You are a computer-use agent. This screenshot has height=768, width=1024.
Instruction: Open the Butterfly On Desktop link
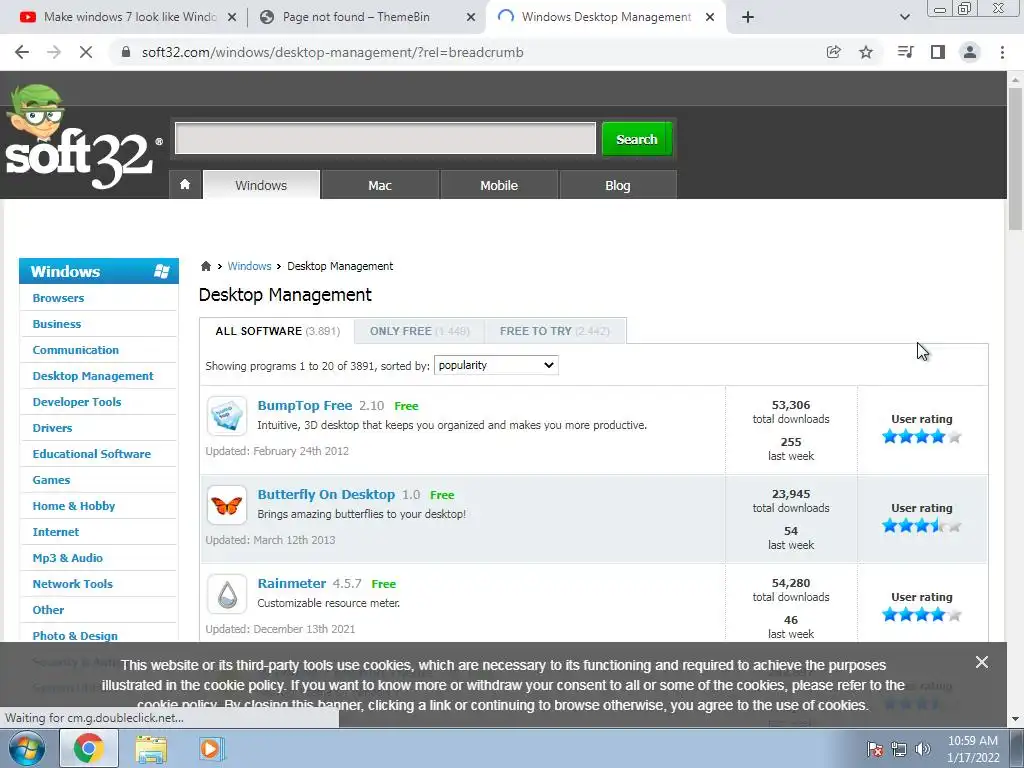pyautogui.click(x=326, y=494)
